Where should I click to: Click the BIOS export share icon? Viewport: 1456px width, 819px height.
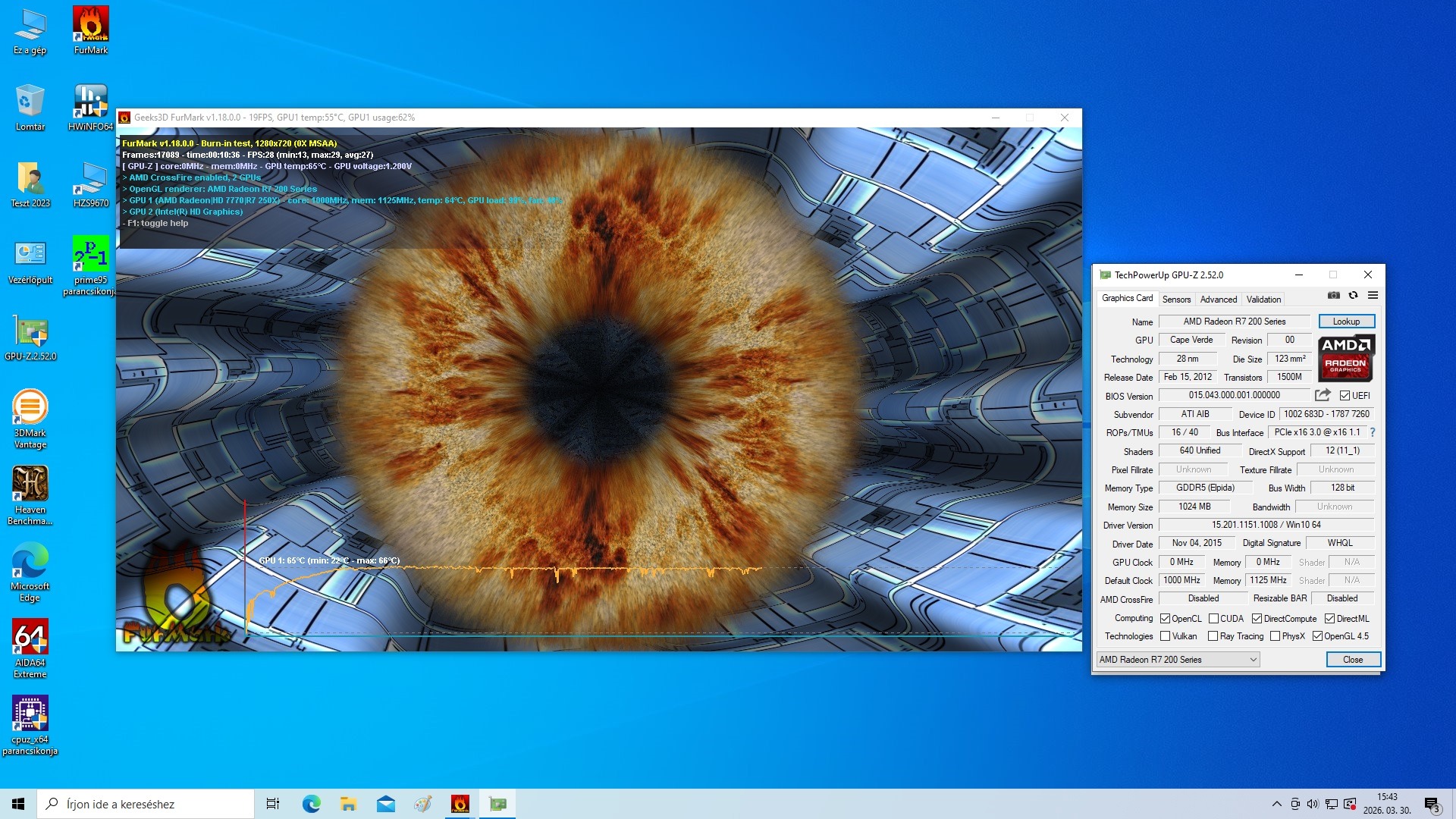(x=1323, y=395)
